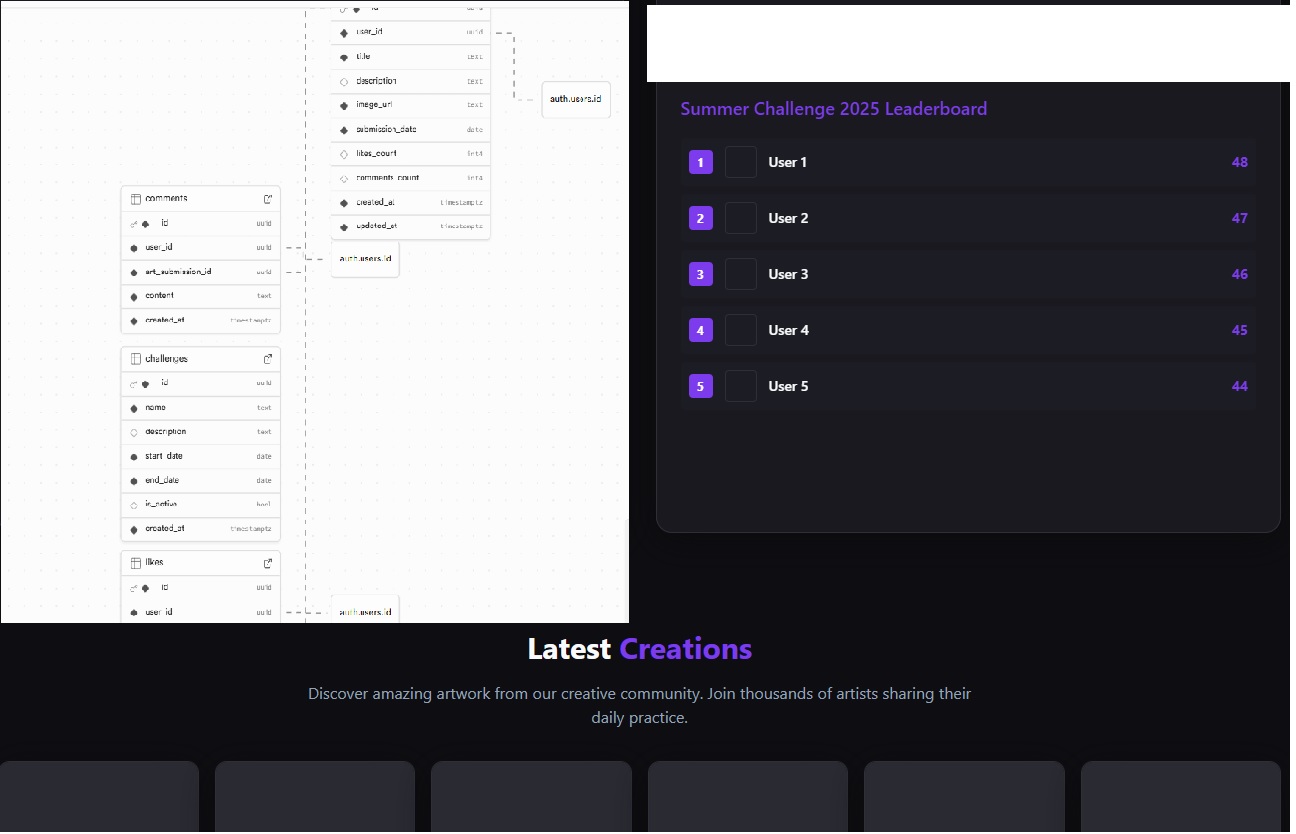Click the rank 4 badge on the leaderboard
Viewport: 1296px width, 834px height.
(x=701, y=330)
